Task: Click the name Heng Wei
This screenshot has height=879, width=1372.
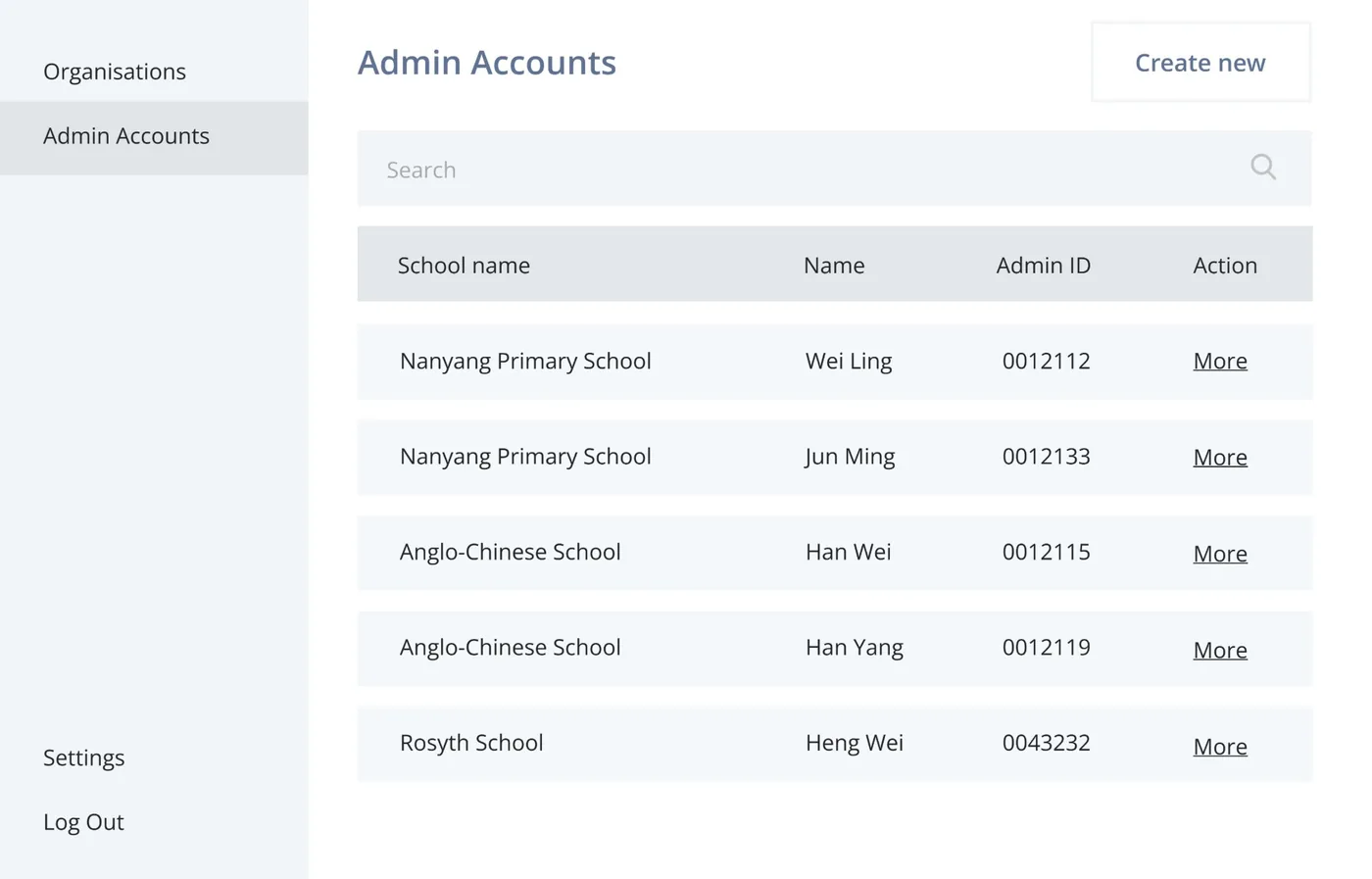Action: (x=855, y=744)
